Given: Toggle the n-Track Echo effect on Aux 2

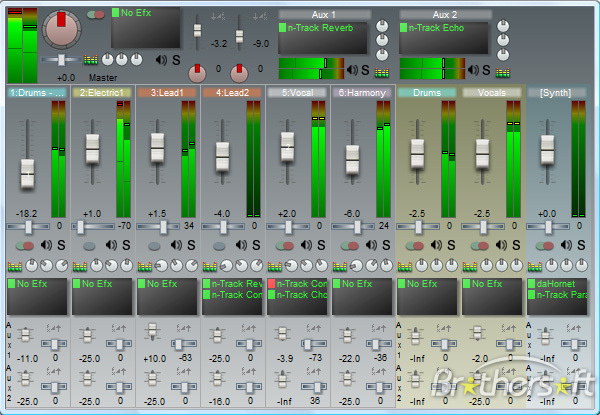Looking at the screenshot, I should click(404, 28).
